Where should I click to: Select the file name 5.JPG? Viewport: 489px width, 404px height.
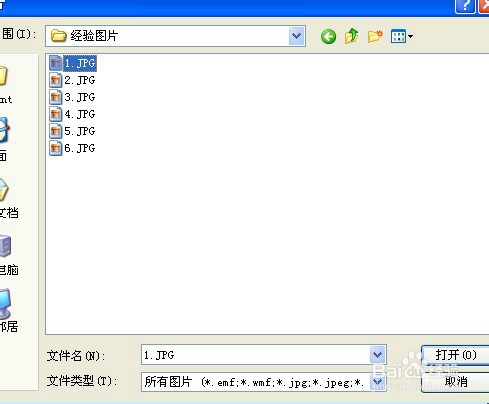[80, 131]
